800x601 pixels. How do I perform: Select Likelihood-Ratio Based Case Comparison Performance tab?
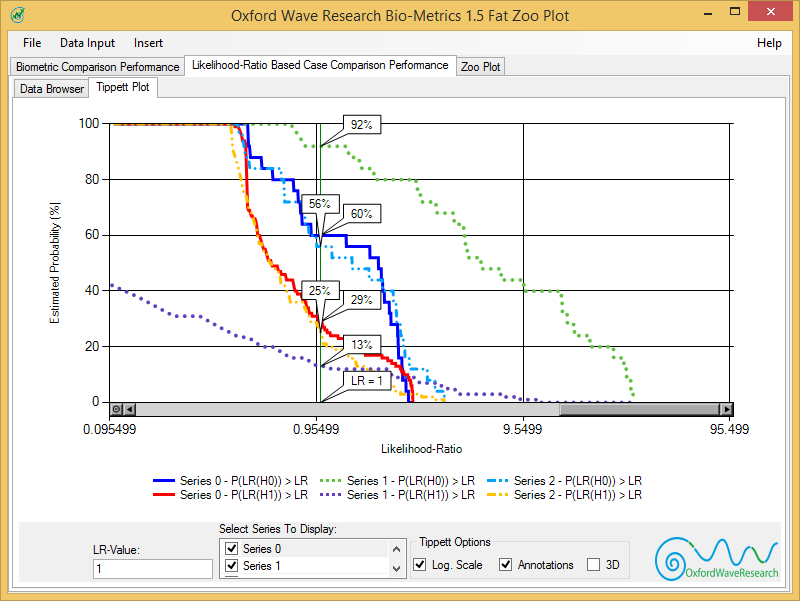pyautogui.click(x=320, y=65)
